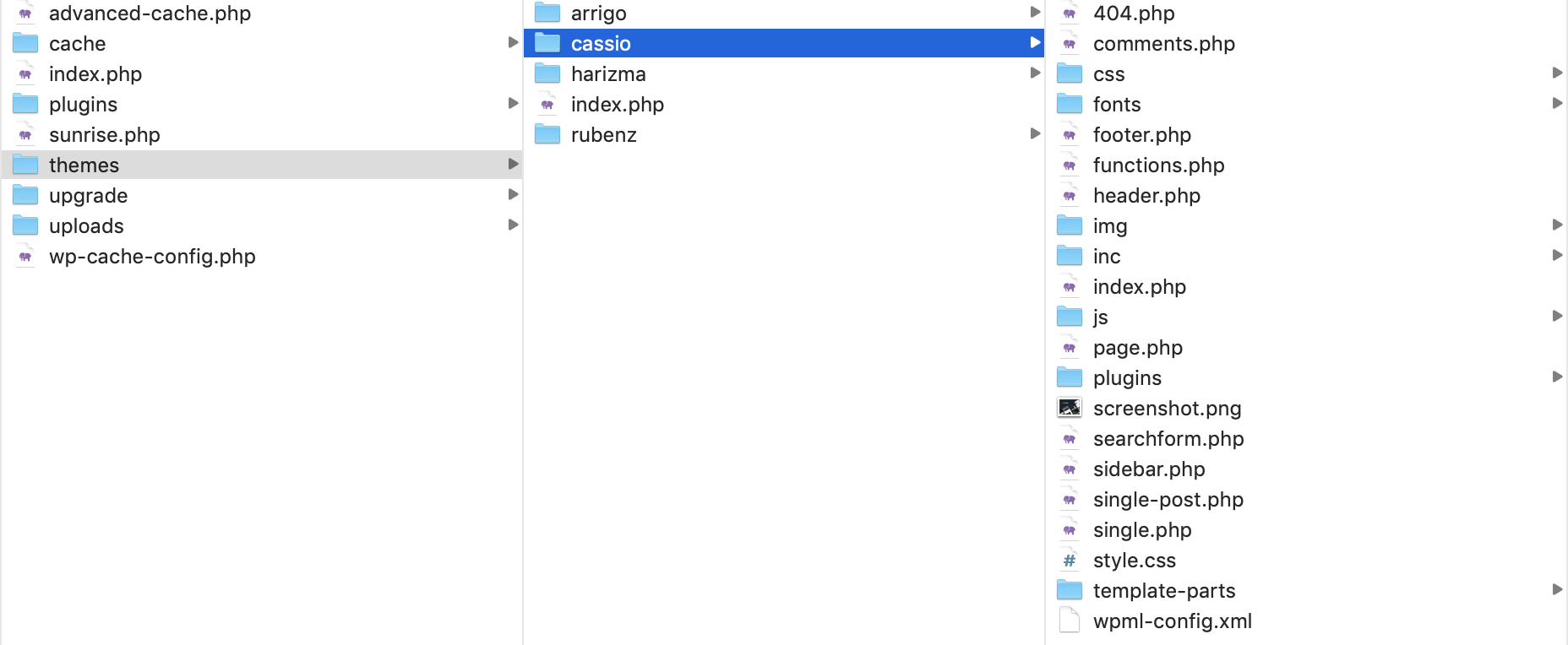Image resolution: width=1568 pixels, height=645 pixels.
Task: Select wp-cache-config.php file
Action: pyautogui.click(x=152, y=257)
